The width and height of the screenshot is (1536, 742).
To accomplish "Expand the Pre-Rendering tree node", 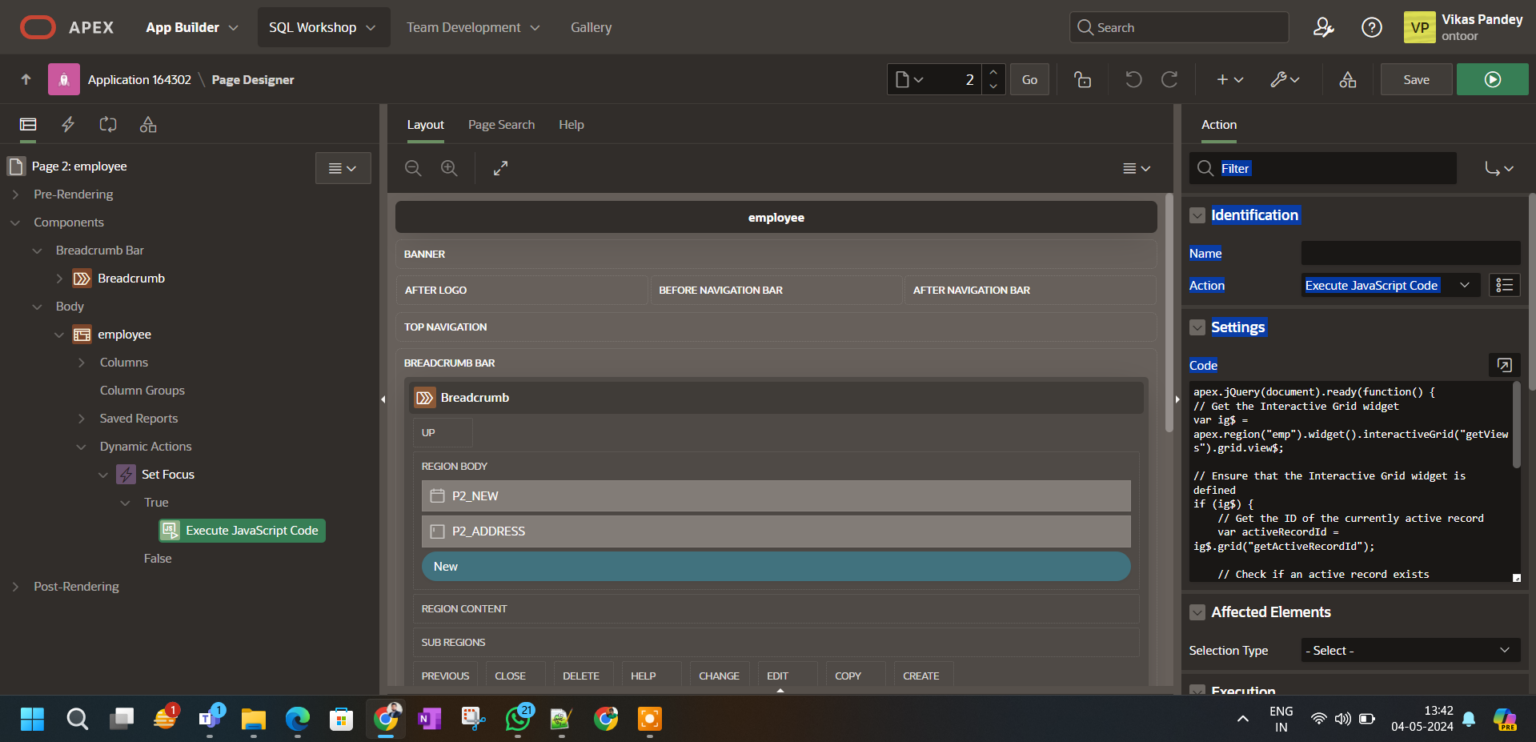I will tap(15, 194).
